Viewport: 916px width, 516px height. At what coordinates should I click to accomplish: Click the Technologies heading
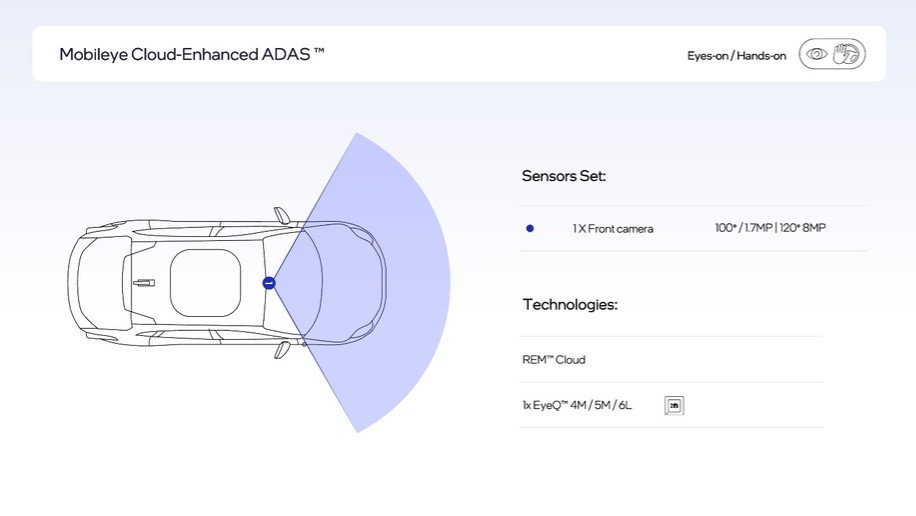tap(570, 304)
